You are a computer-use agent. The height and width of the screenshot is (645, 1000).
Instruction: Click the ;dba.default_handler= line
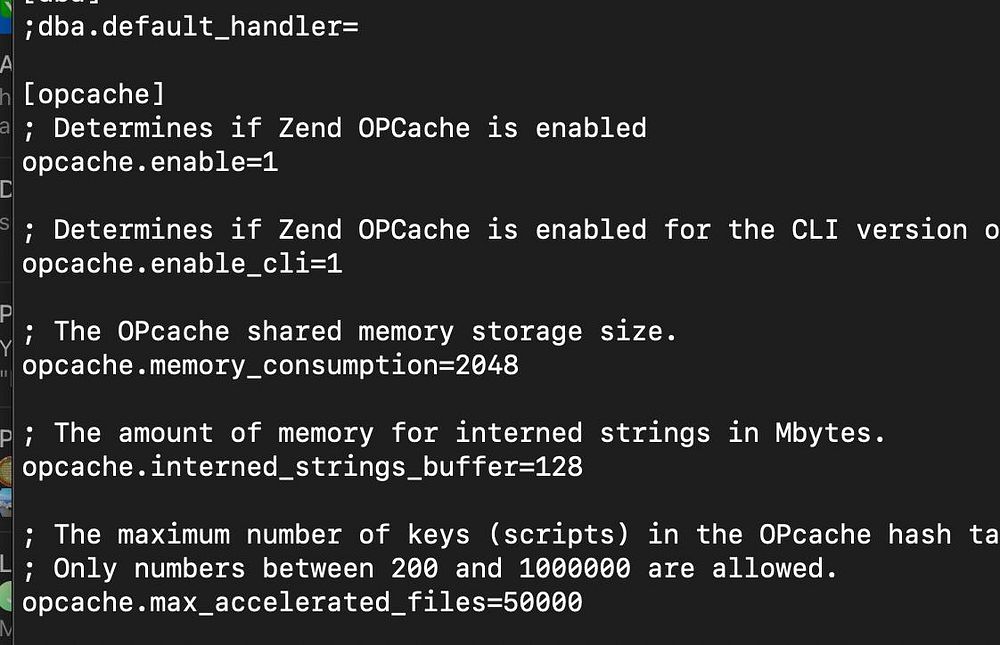[191, 27]
